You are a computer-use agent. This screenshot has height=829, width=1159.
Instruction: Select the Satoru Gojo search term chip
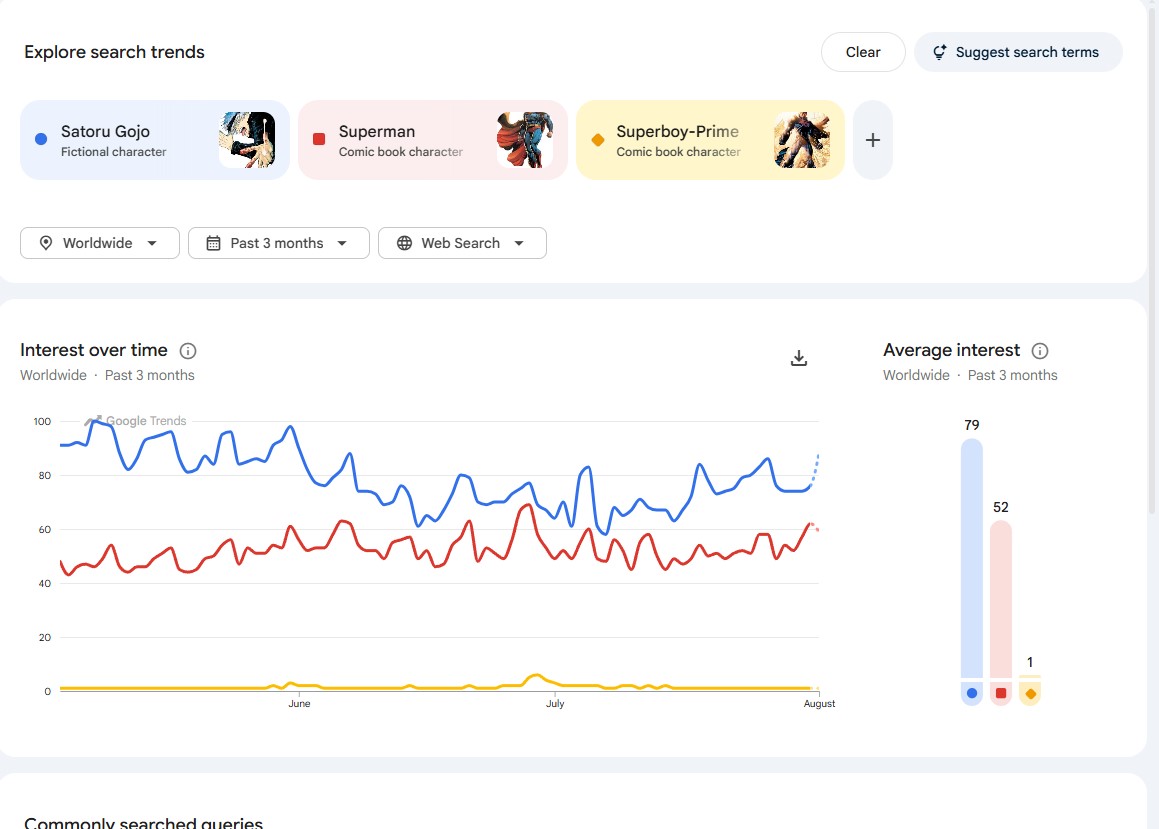154,140
